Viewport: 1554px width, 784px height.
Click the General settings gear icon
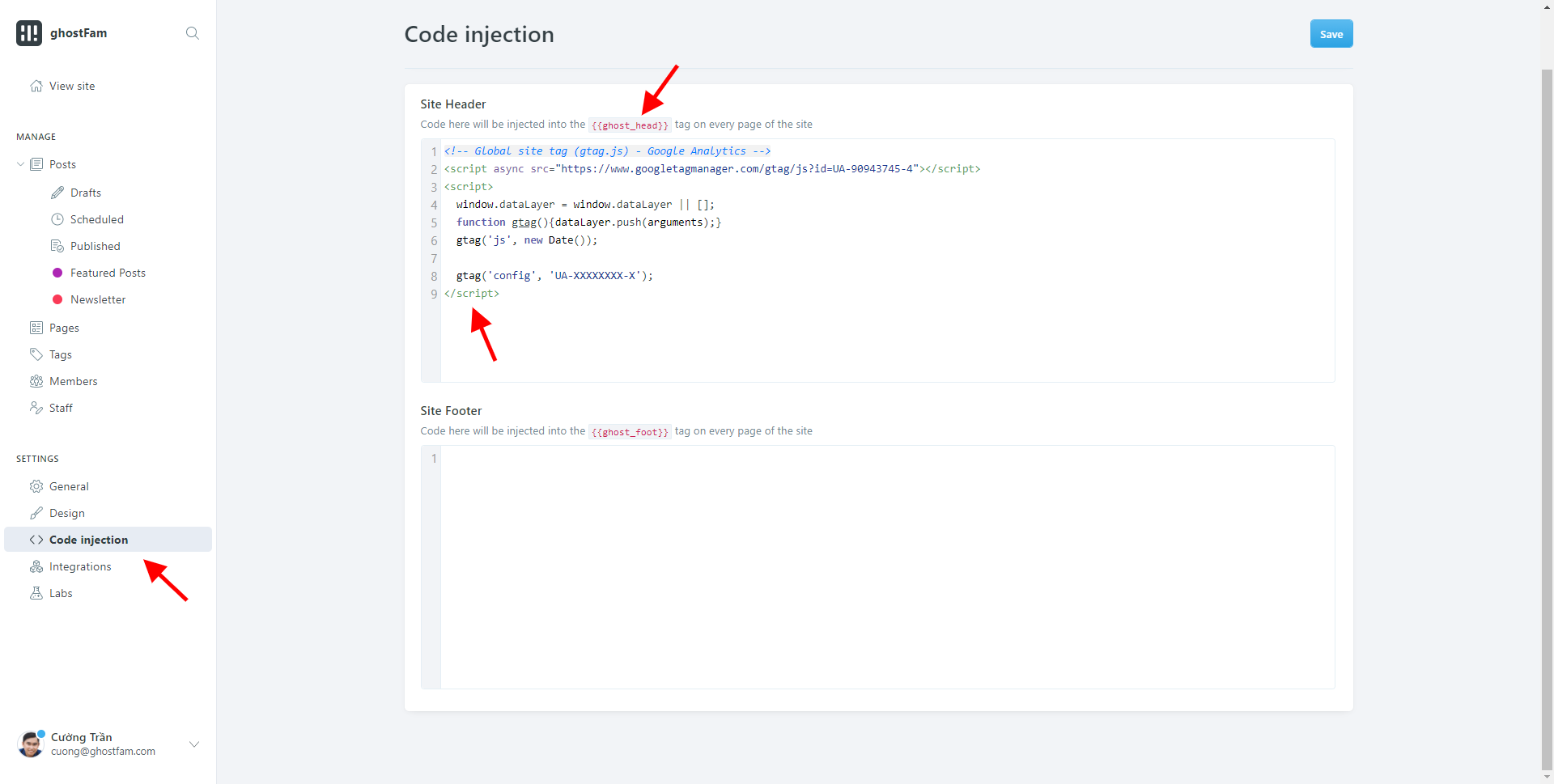[36, 486]
